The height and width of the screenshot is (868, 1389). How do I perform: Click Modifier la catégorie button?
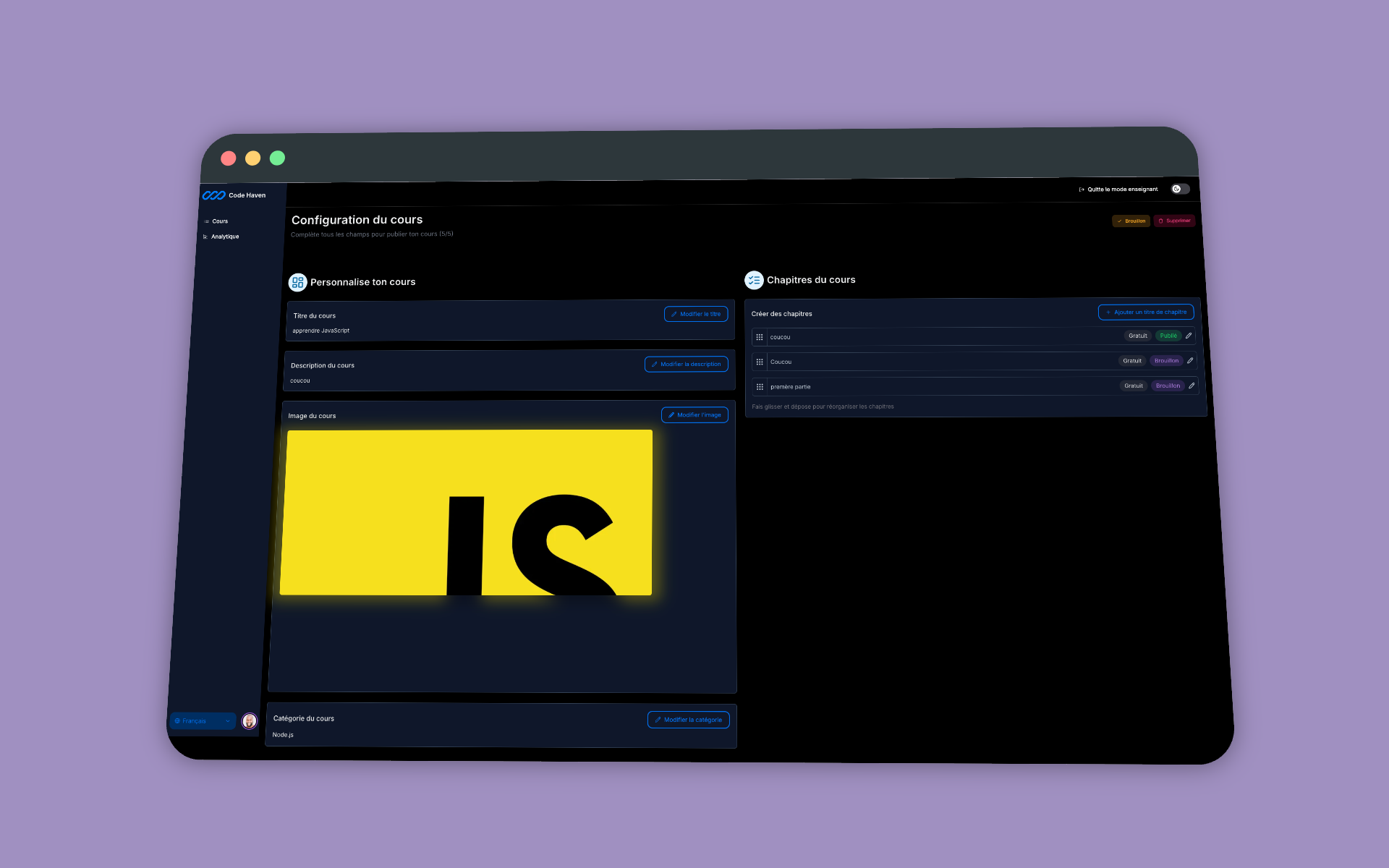click(689, 720)
